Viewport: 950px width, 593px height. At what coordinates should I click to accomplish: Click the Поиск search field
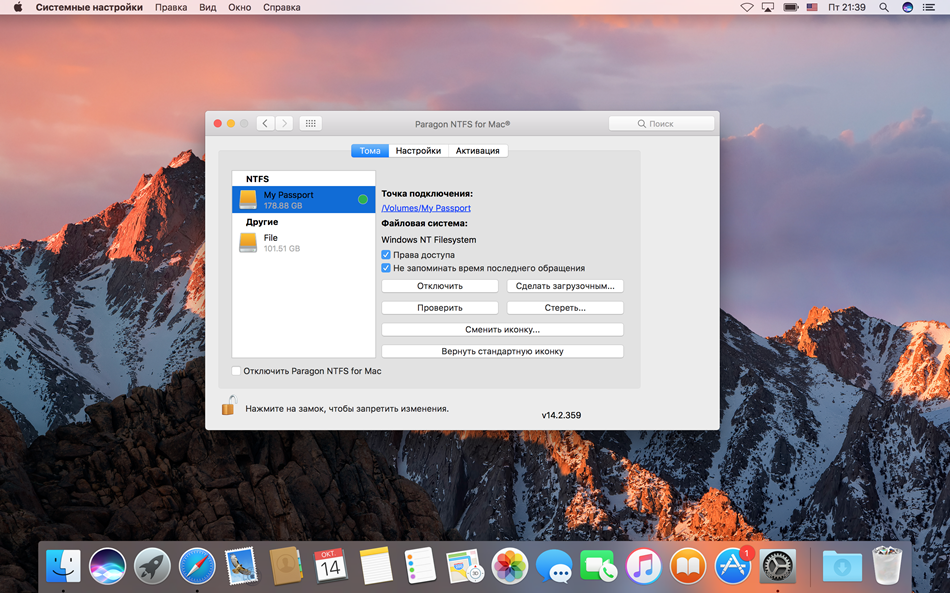(x=662, y=123)
